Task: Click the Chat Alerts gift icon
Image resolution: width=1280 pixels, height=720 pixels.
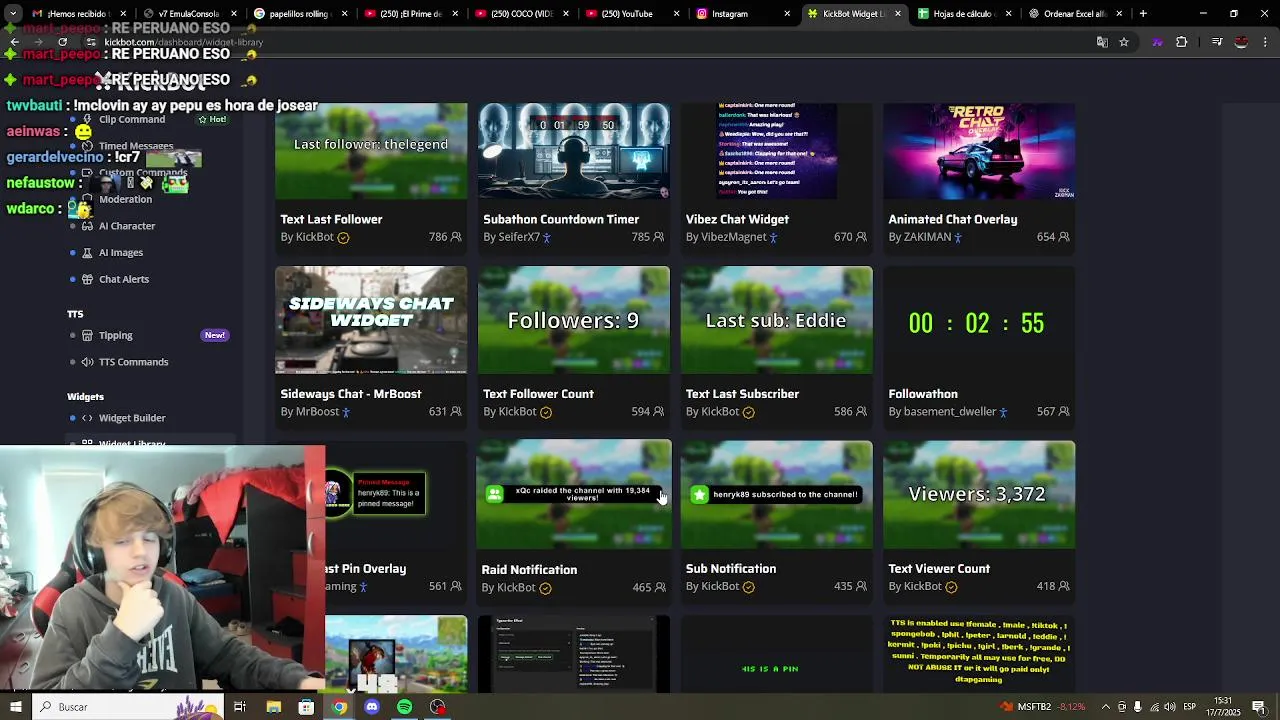Action: point(87,279)
